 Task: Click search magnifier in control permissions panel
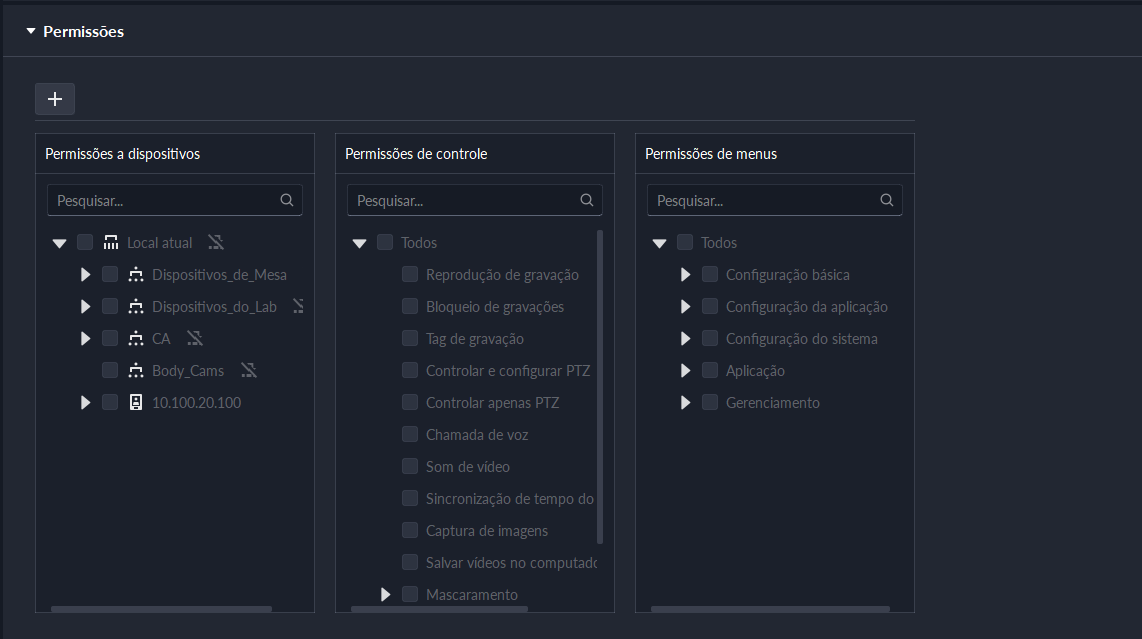tap(587, 200)
